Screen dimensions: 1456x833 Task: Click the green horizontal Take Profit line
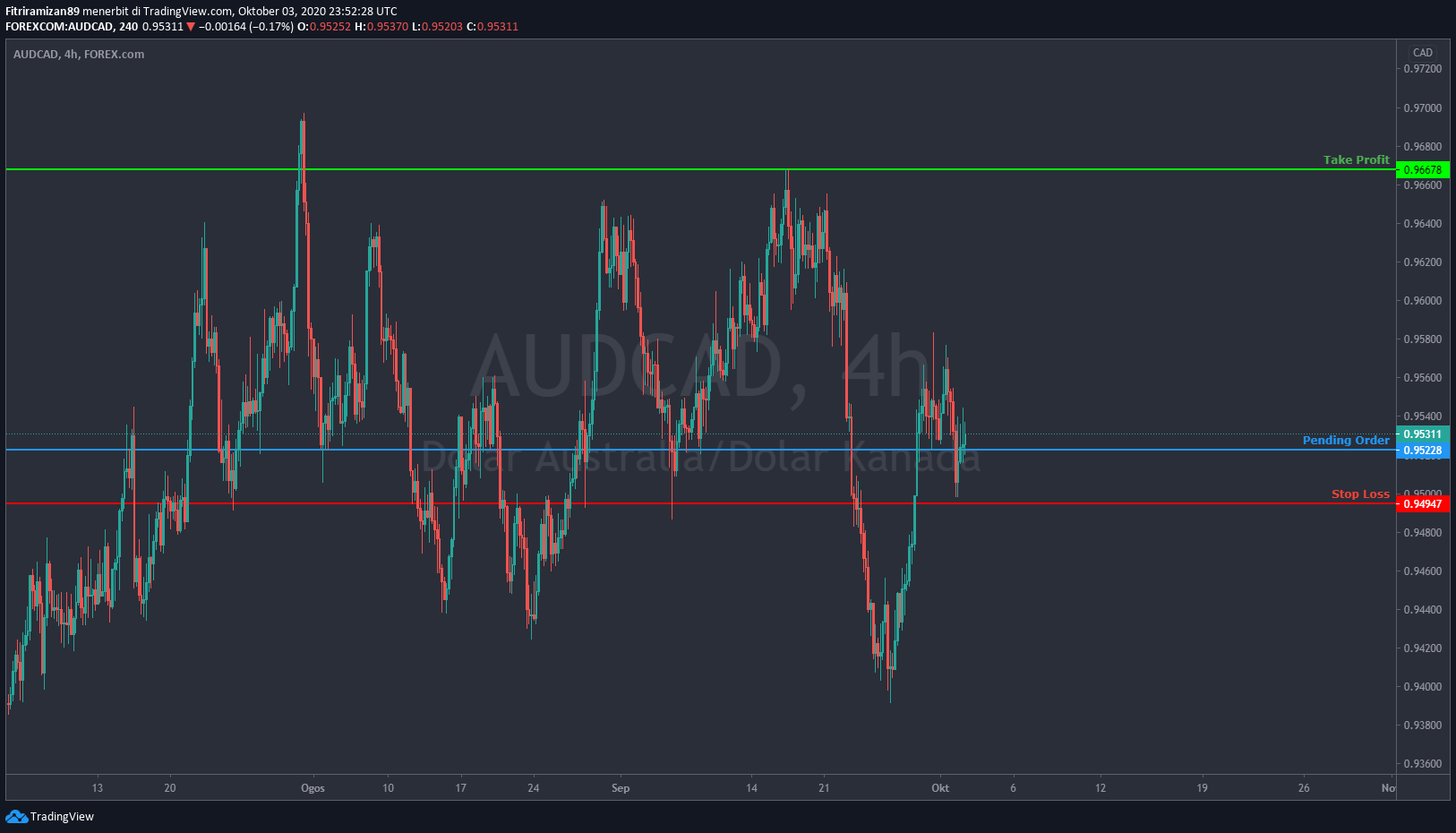(627, 169)
